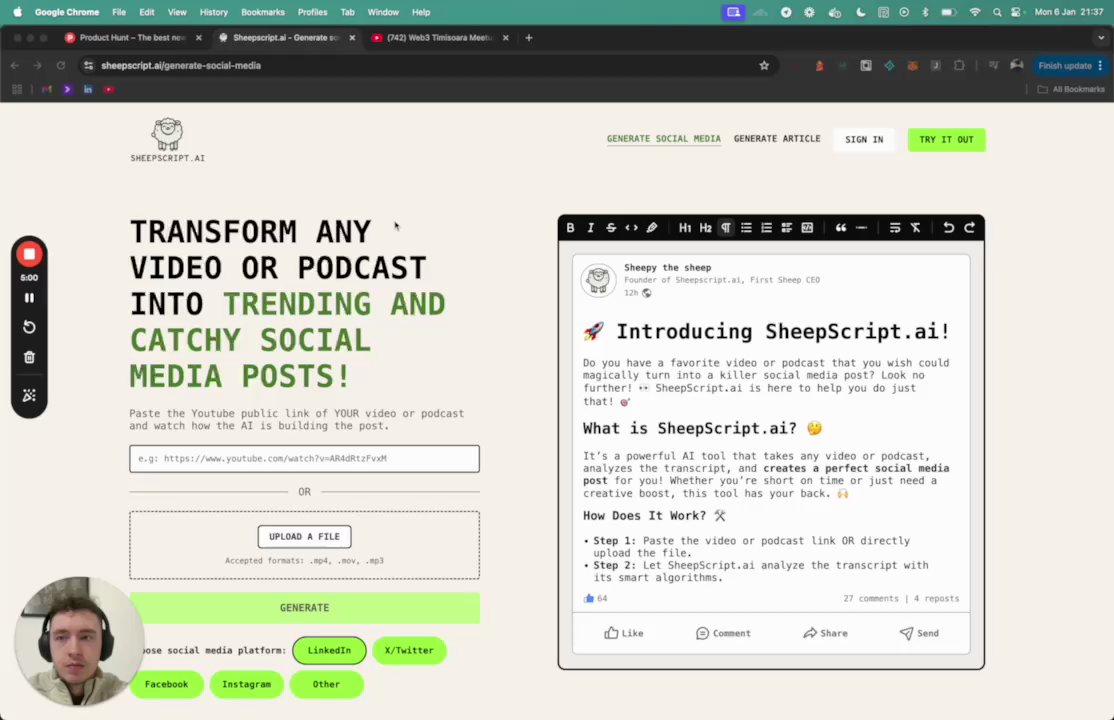Like the Sheepy post preview
Viewport: 1114px width, 720px height.
pos(624,633)
